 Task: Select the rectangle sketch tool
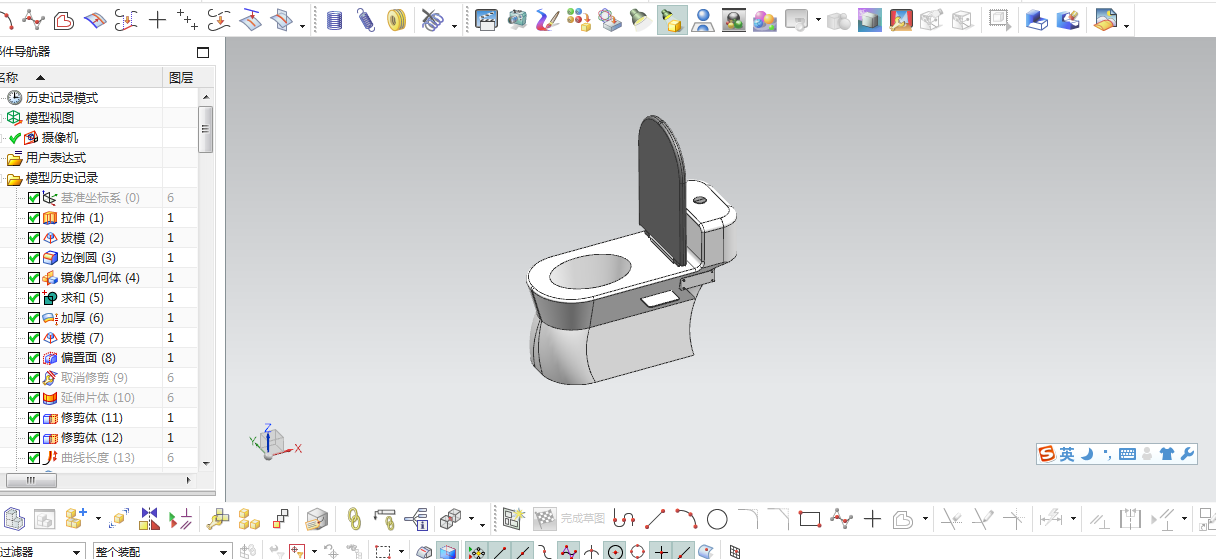(810, 519)
